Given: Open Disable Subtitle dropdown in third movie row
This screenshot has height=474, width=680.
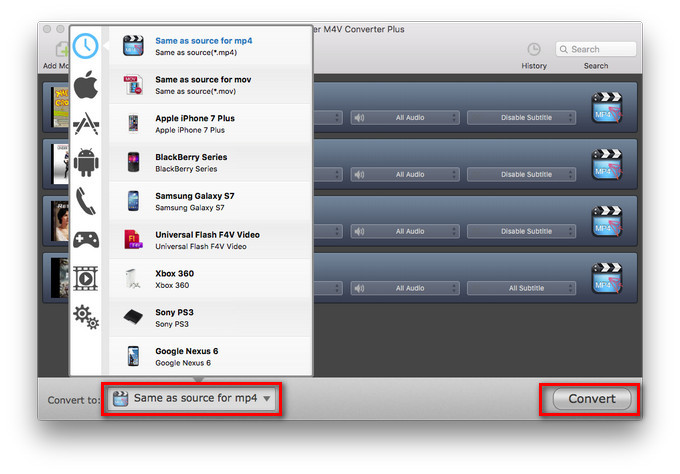Looking at the screenshot, I should click(x=521, y=231).
